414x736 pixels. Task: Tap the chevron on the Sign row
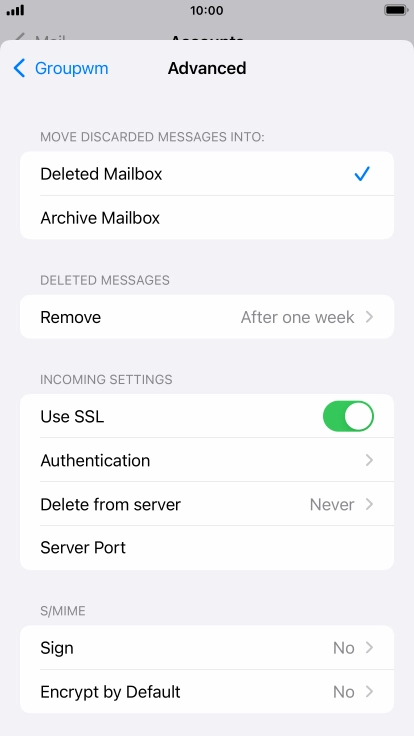pyautogui.click(x=369, y=648)
